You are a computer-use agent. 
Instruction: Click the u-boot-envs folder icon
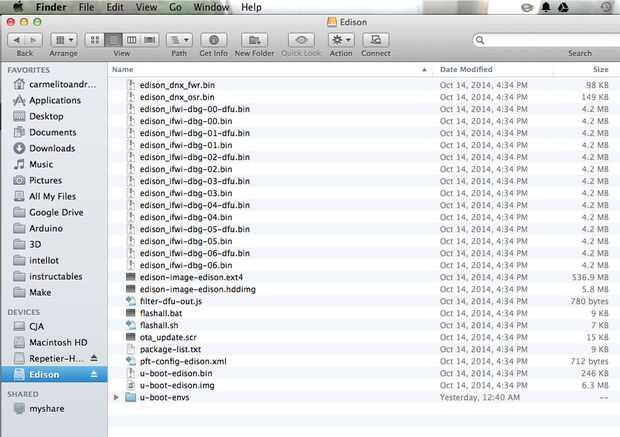click(x=130, y=397)
